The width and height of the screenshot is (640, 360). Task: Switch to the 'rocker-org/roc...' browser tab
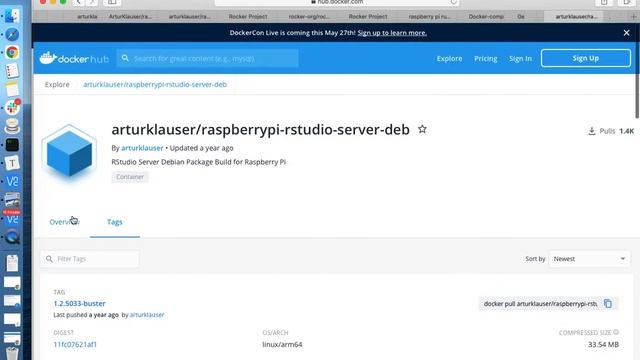tap(309, 17)
